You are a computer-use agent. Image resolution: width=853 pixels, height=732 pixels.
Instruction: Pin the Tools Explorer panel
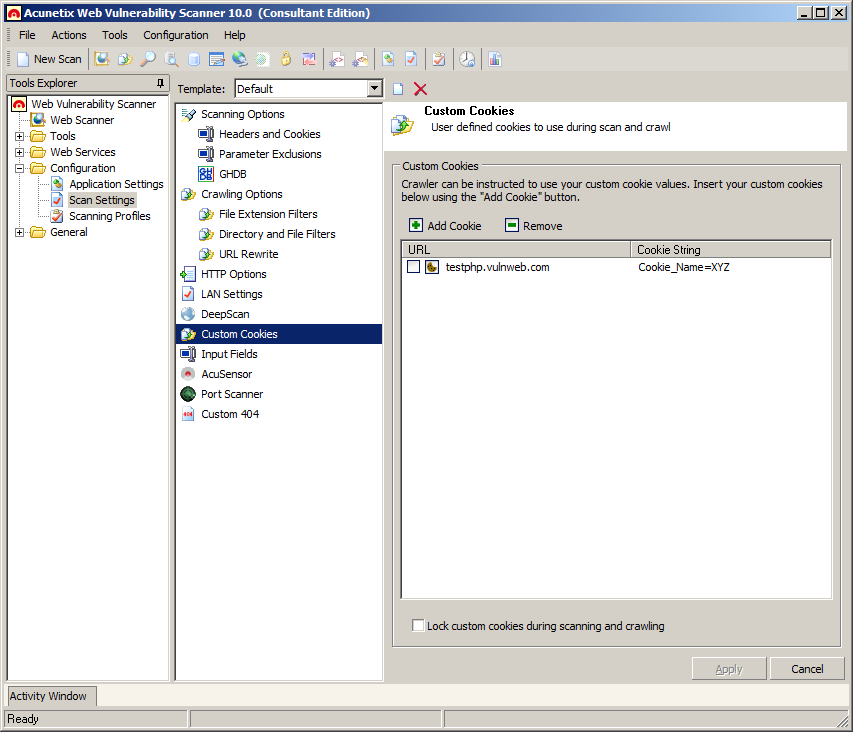click(x=160, y=83)
